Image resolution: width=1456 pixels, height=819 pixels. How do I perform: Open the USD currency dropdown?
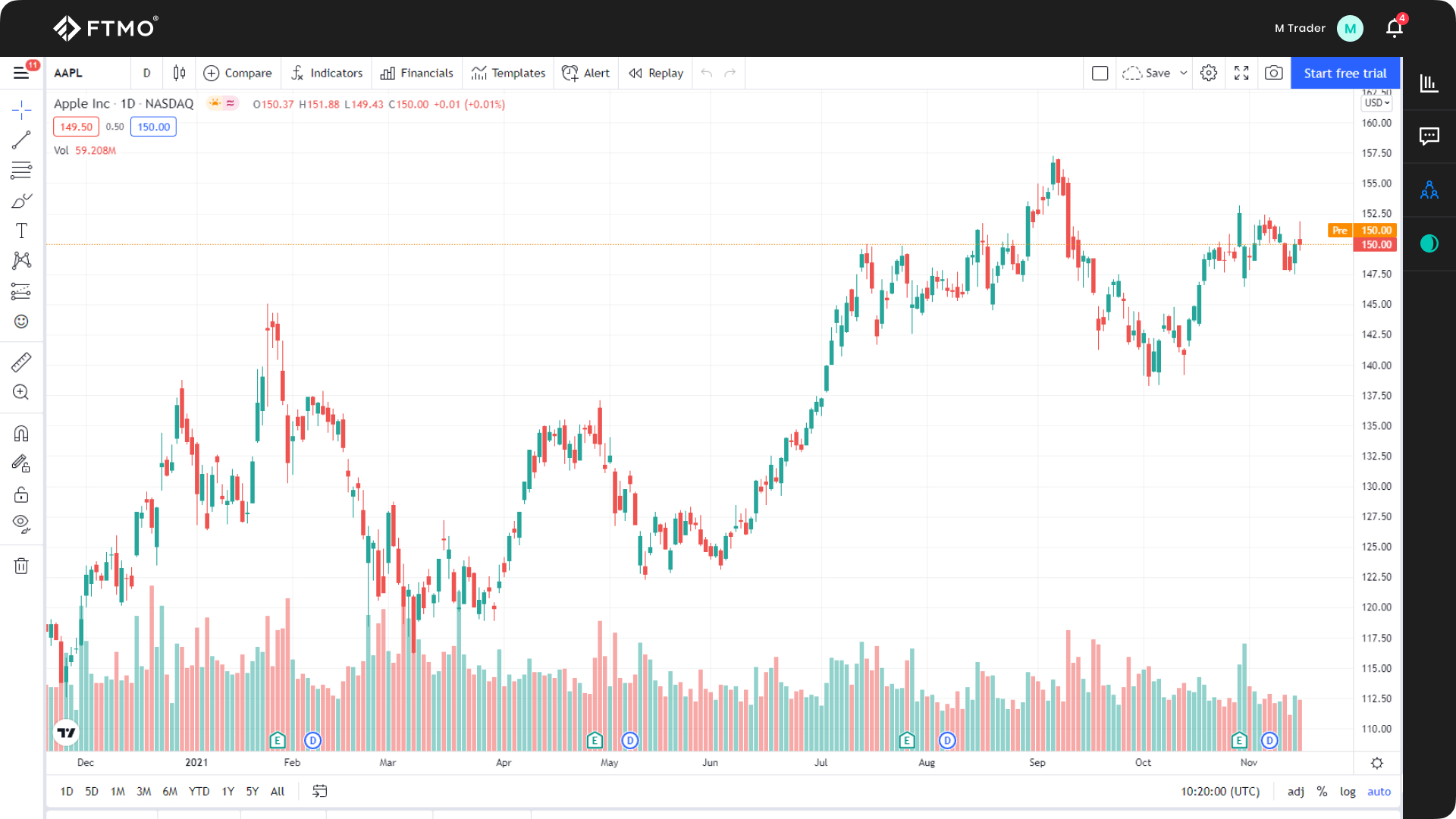click(x=1377, y=103)
